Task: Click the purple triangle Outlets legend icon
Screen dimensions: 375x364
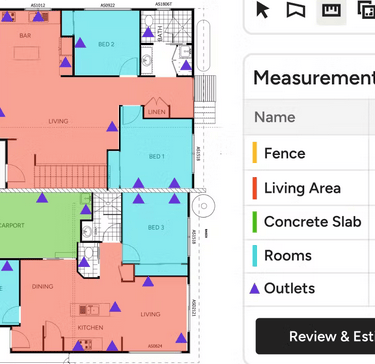Action: (x=255, y=289)
